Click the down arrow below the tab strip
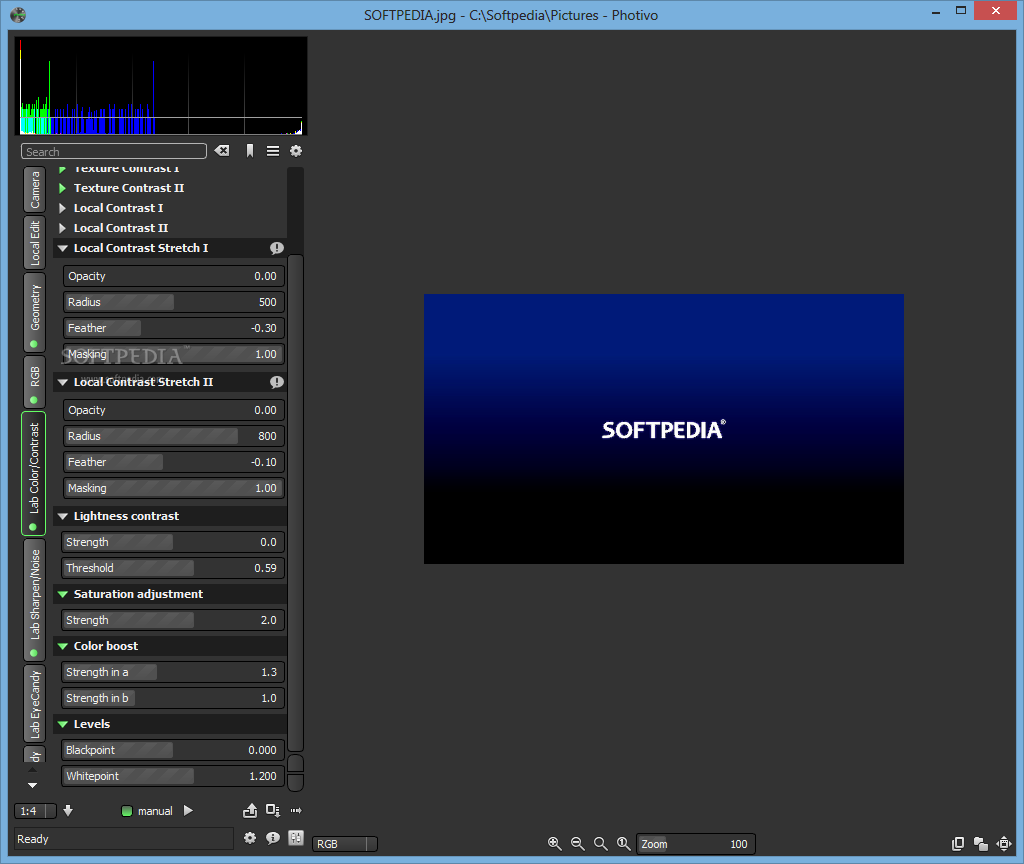Image resolution: width=1024 pixels, height=864 pixels. click(x=32, y=785)
